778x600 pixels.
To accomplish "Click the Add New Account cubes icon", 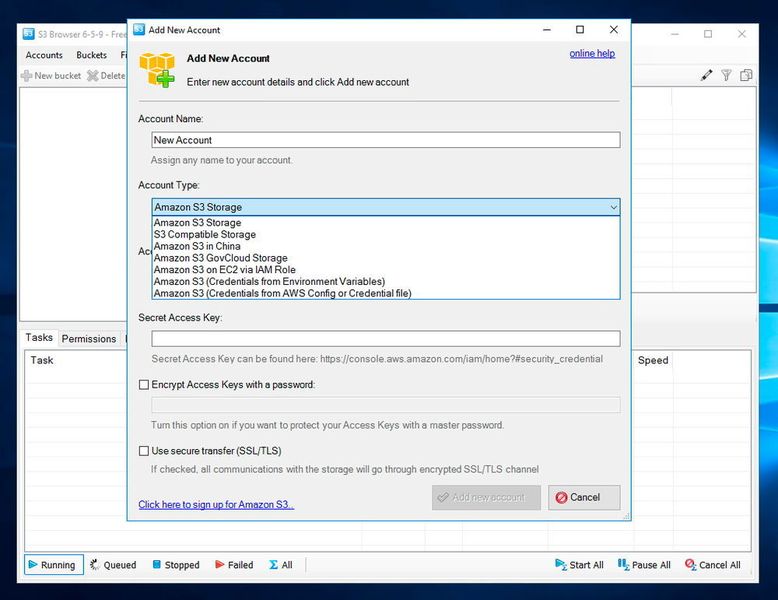I will [157, 69].
